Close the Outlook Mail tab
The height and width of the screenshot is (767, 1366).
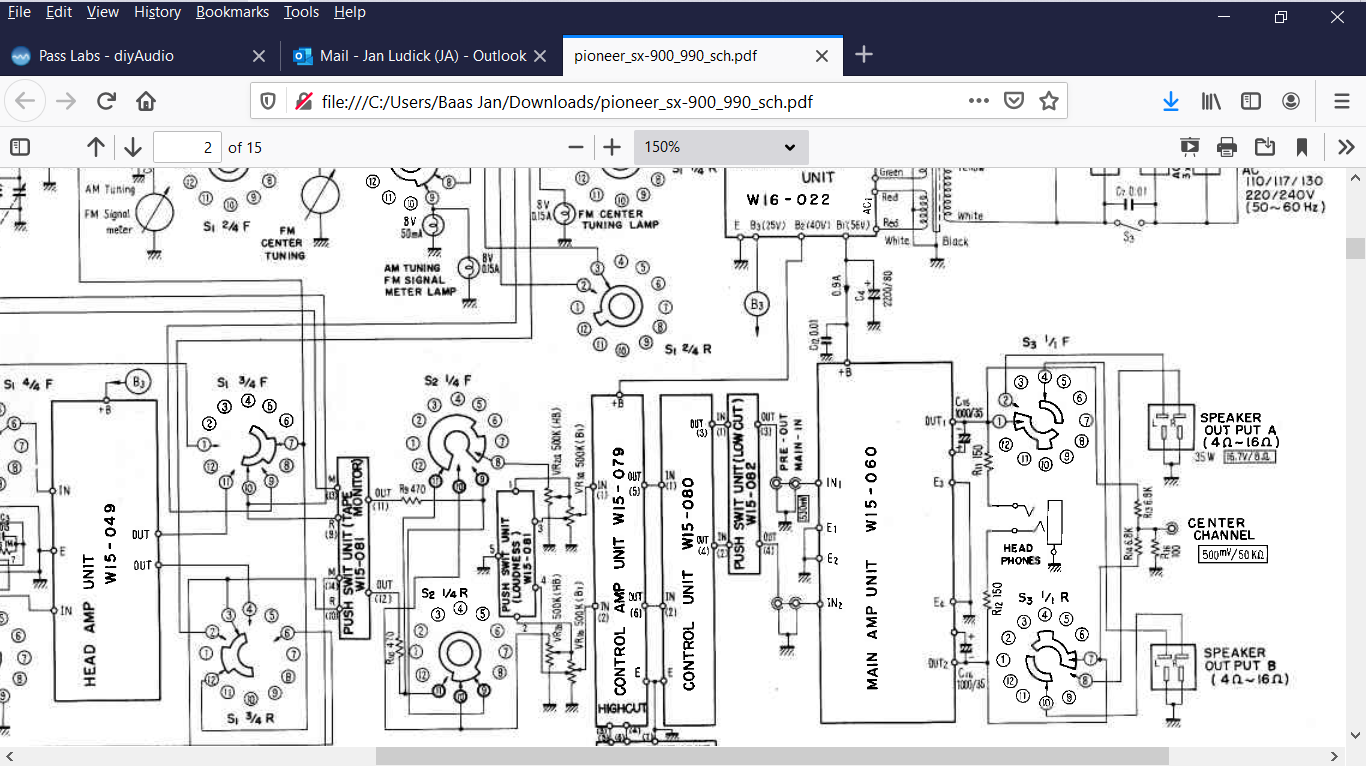tap(540, 56)
